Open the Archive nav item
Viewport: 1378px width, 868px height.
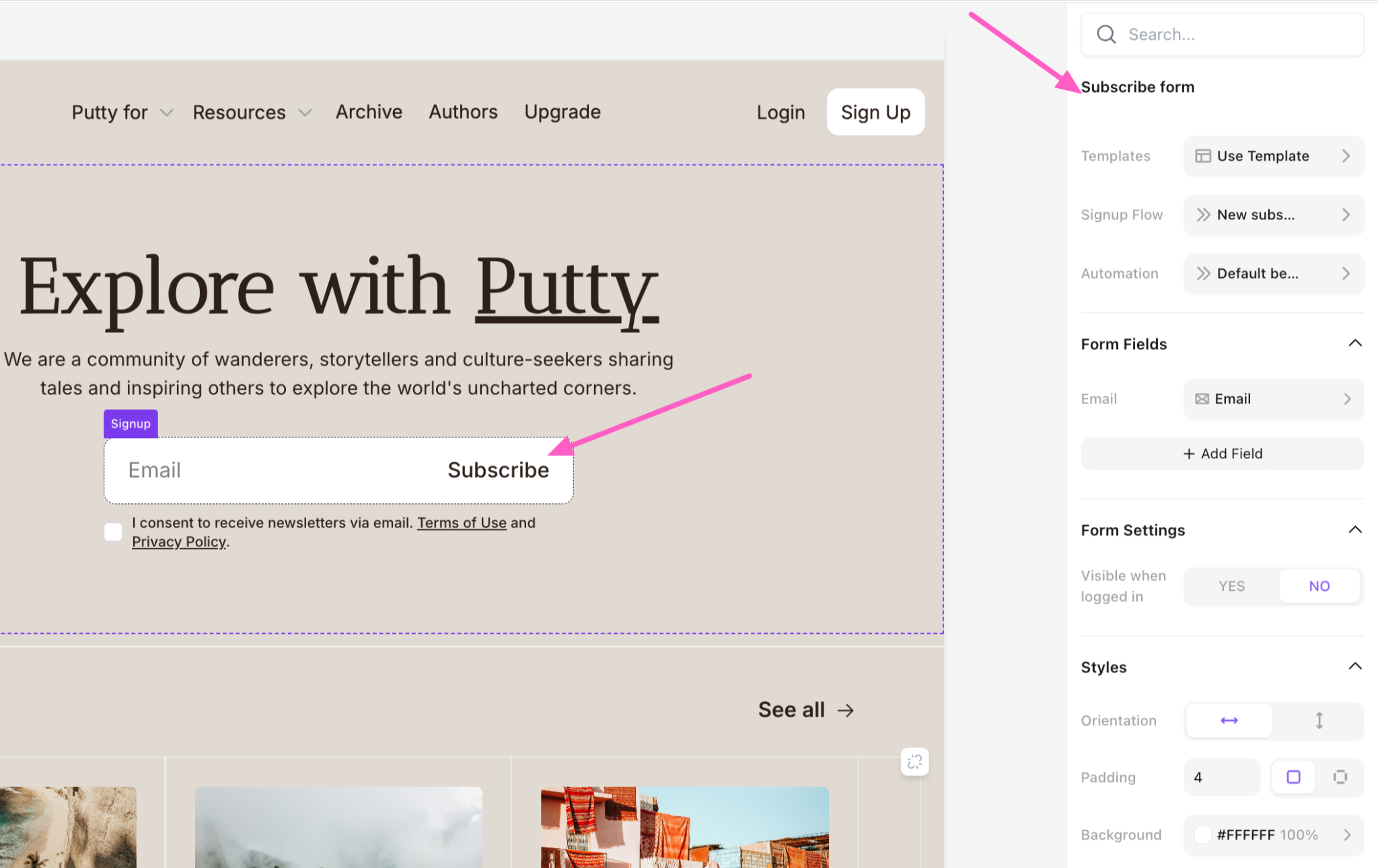369,112
